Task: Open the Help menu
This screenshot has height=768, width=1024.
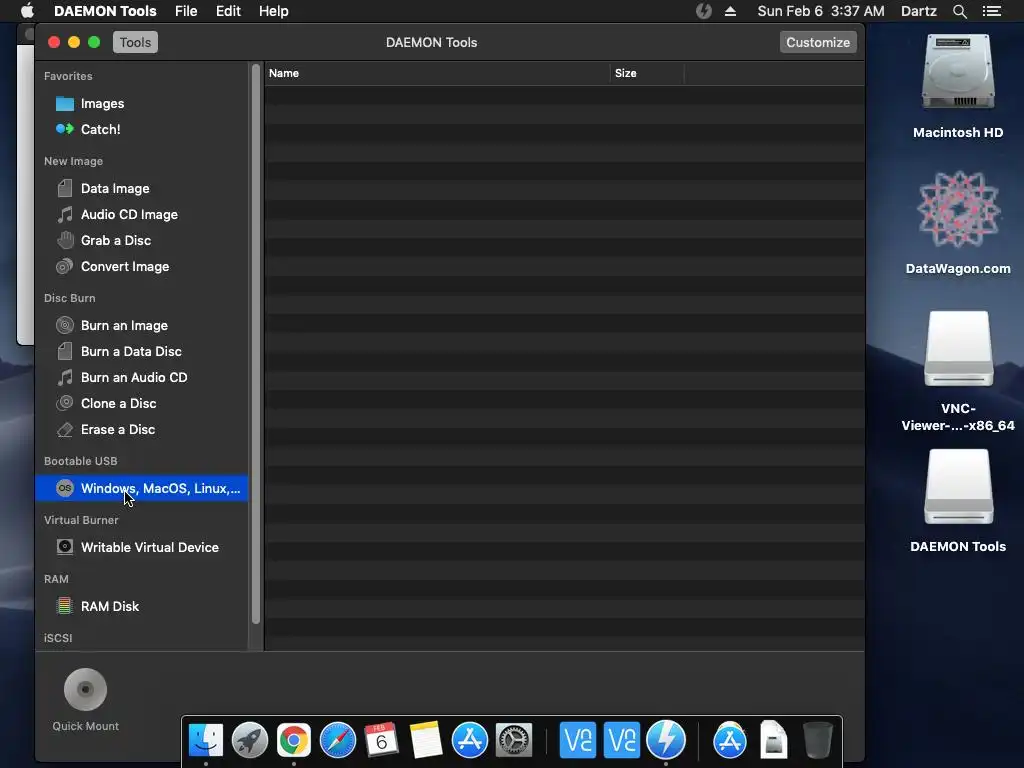Action: (274, 11)
